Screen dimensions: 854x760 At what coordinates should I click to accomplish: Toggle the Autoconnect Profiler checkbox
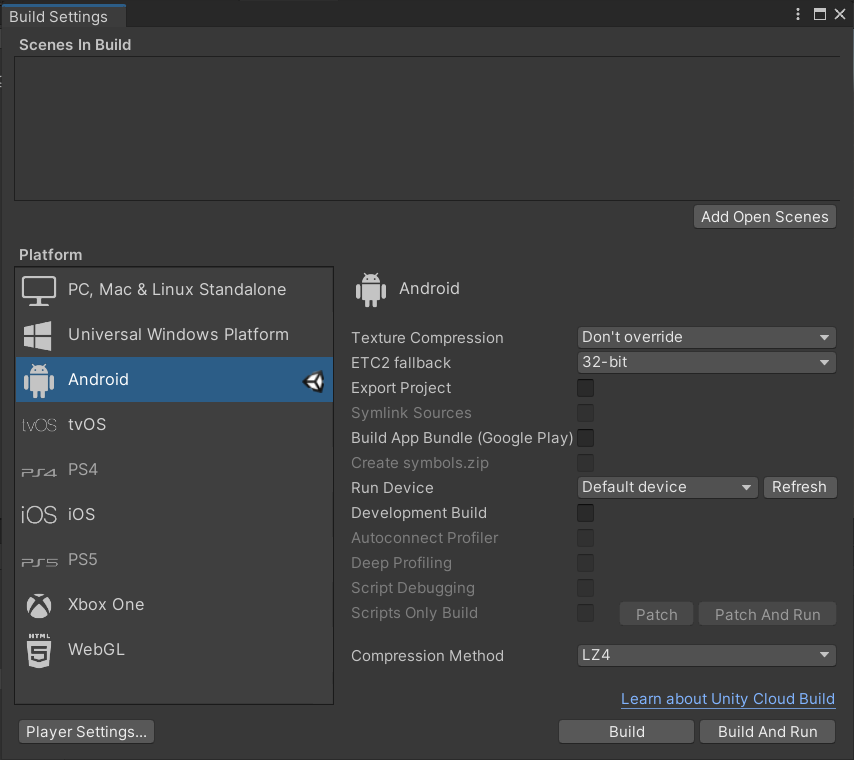(585, 538)
